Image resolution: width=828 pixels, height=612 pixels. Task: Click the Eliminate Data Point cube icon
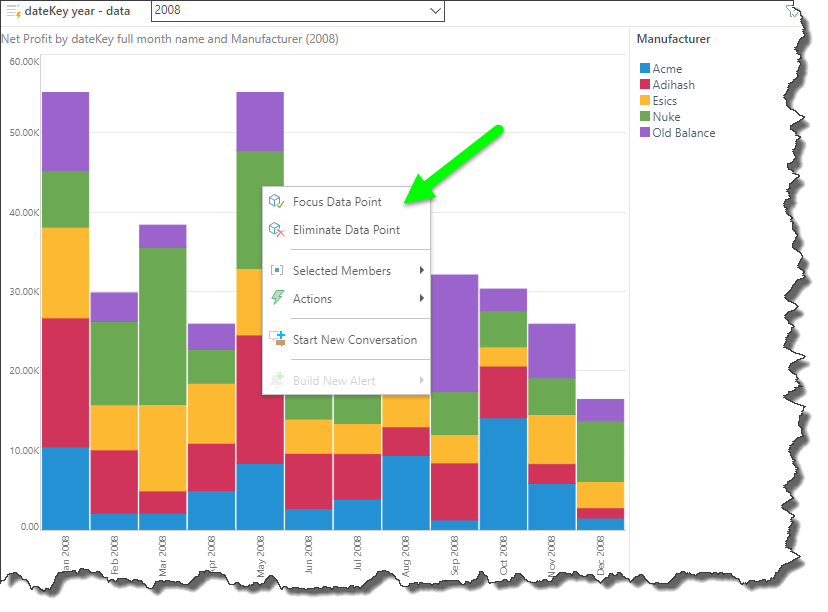277,230
